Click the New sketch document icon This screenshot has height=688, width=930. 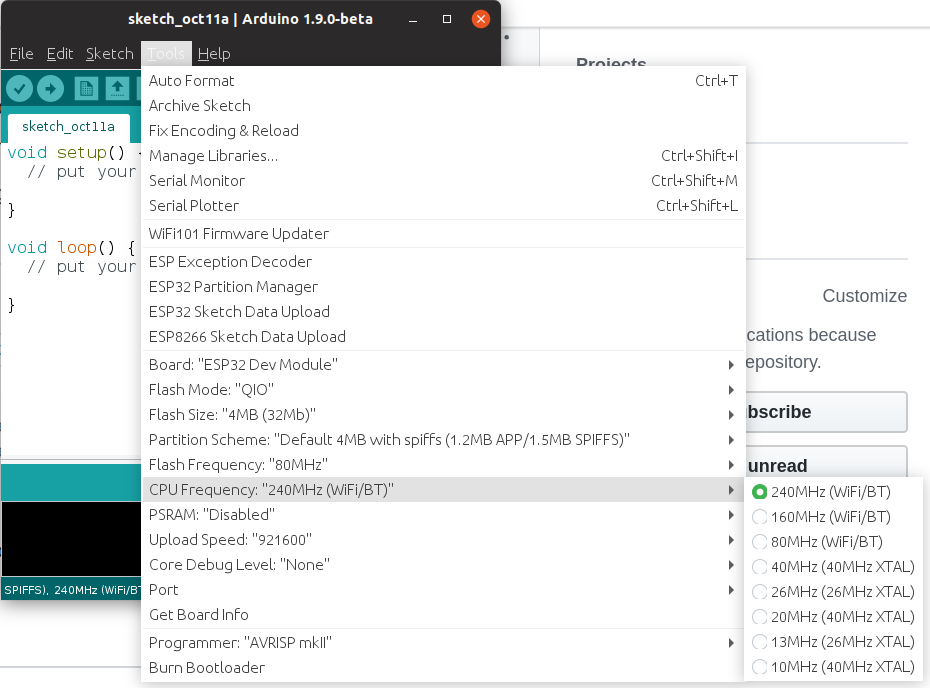[86, 89]
